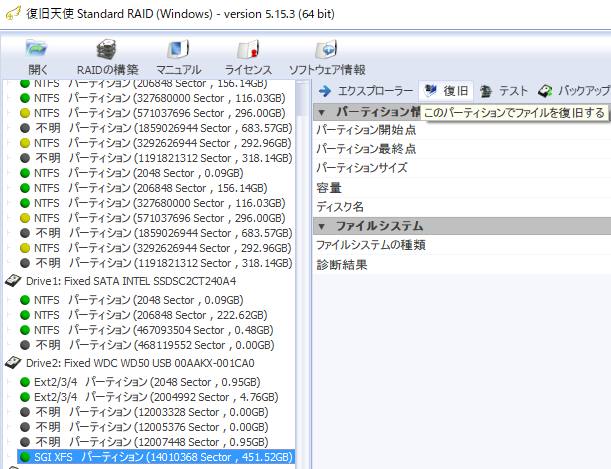Open ソフトウェア情報 software info
The image size is (611, 469).
click(x=326, y=56)
